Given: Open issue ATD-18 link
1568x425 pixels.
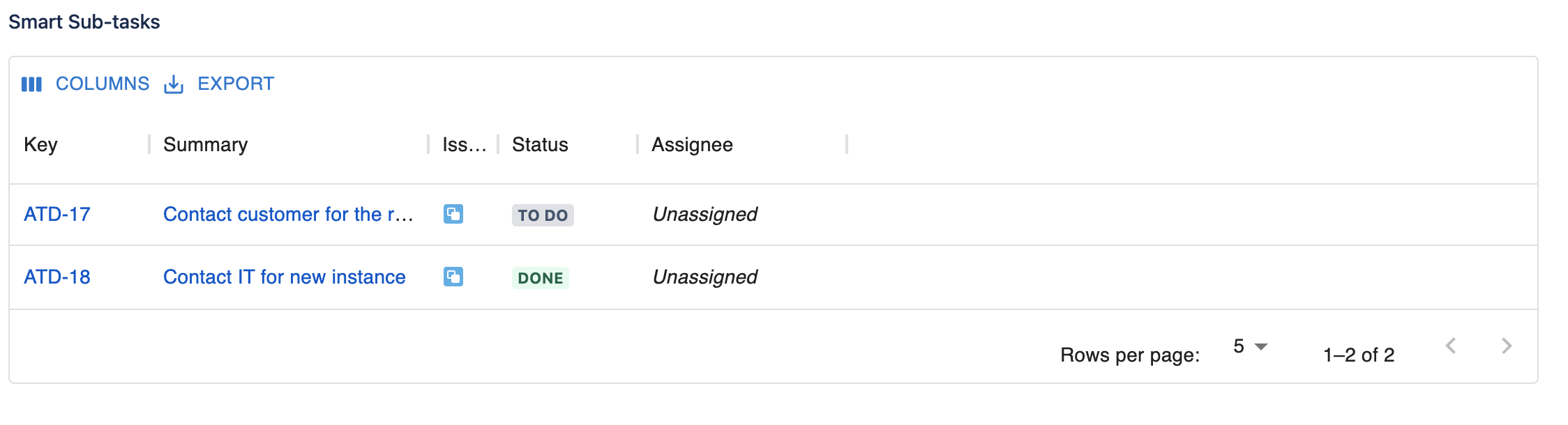Looking at the screenshot, I should pos(57,277).
